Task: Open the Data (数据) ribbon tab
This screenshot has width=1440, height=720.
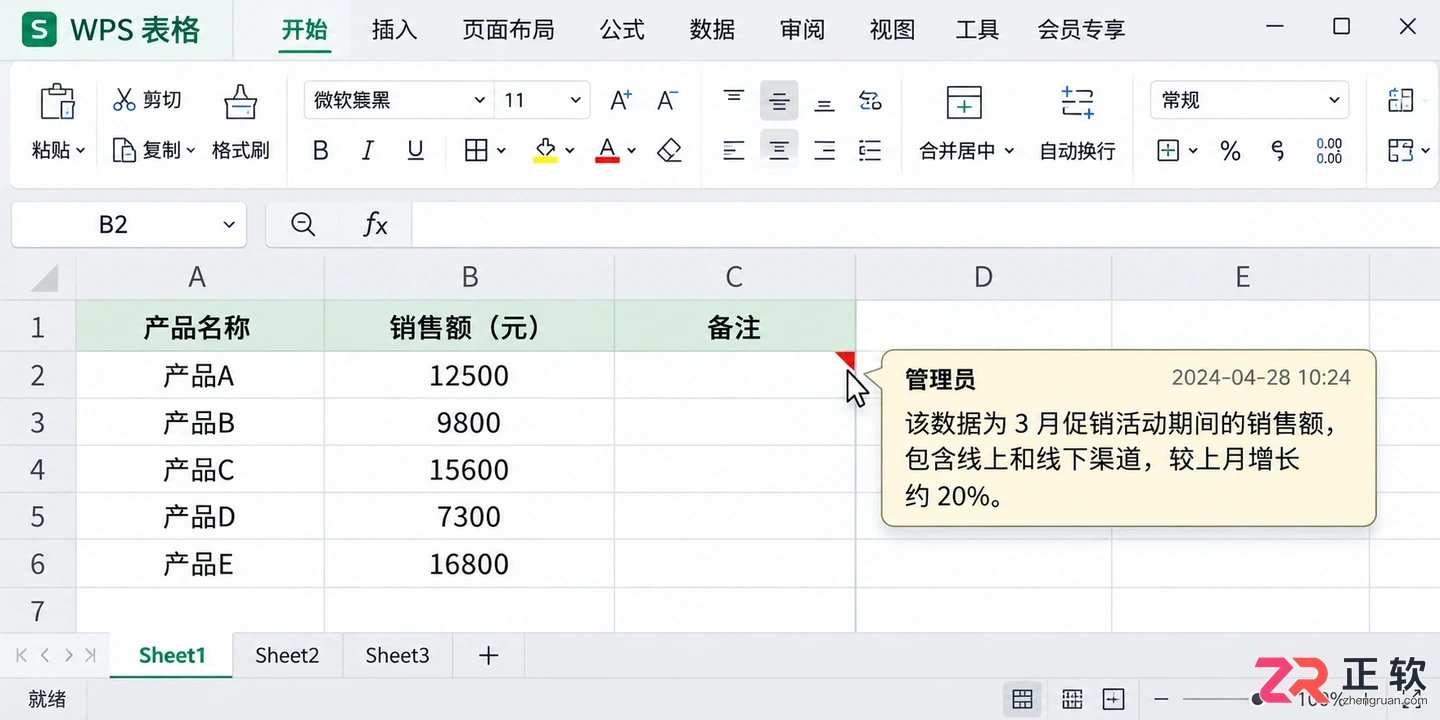Action: tap(712, 30)
